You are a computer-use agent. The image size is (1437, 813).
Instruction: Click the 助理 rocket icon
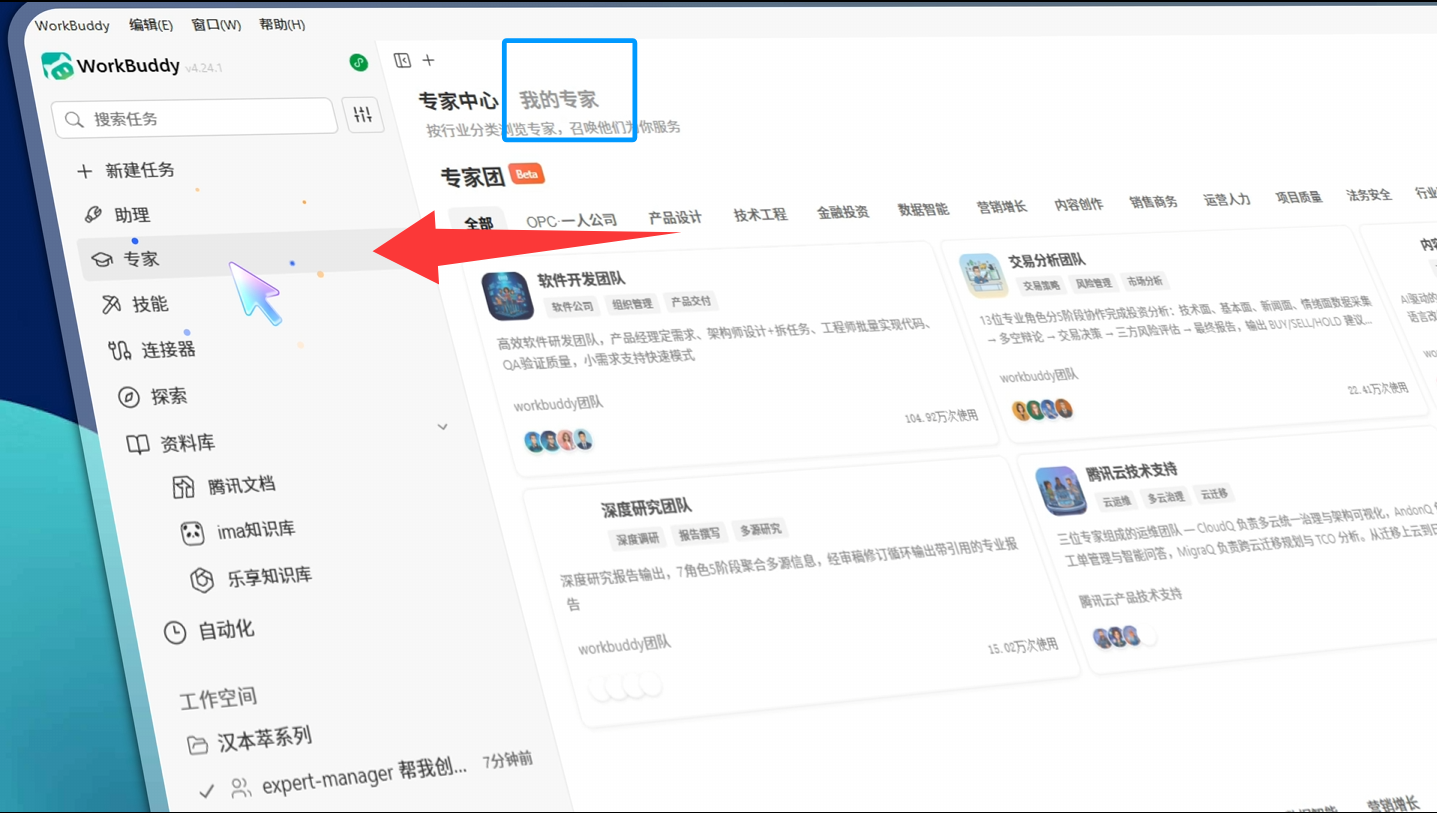coord(93,214)
